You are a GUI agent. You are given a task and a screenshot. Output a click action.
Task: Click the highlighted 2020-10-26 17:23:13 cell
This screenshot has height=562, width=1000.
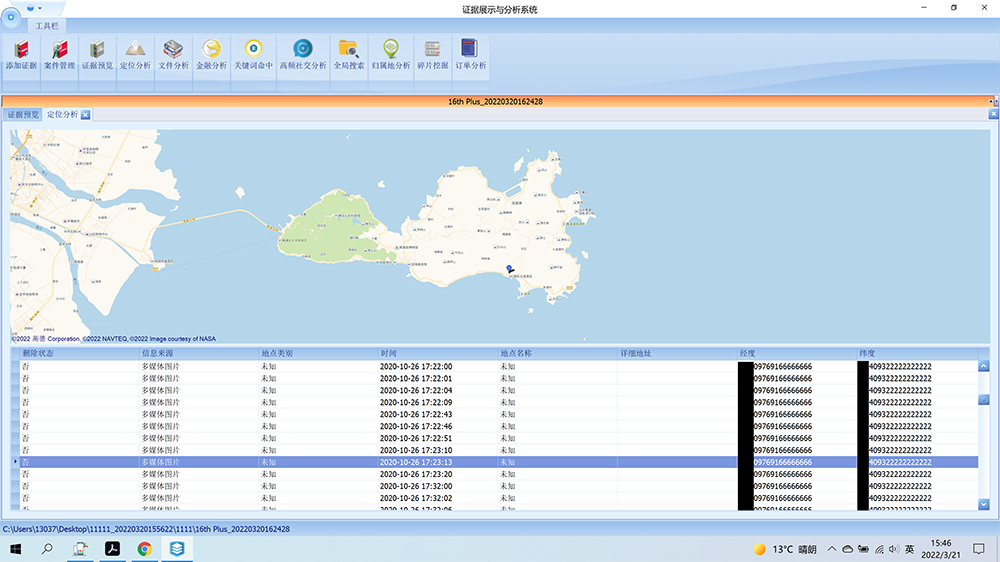438,462
